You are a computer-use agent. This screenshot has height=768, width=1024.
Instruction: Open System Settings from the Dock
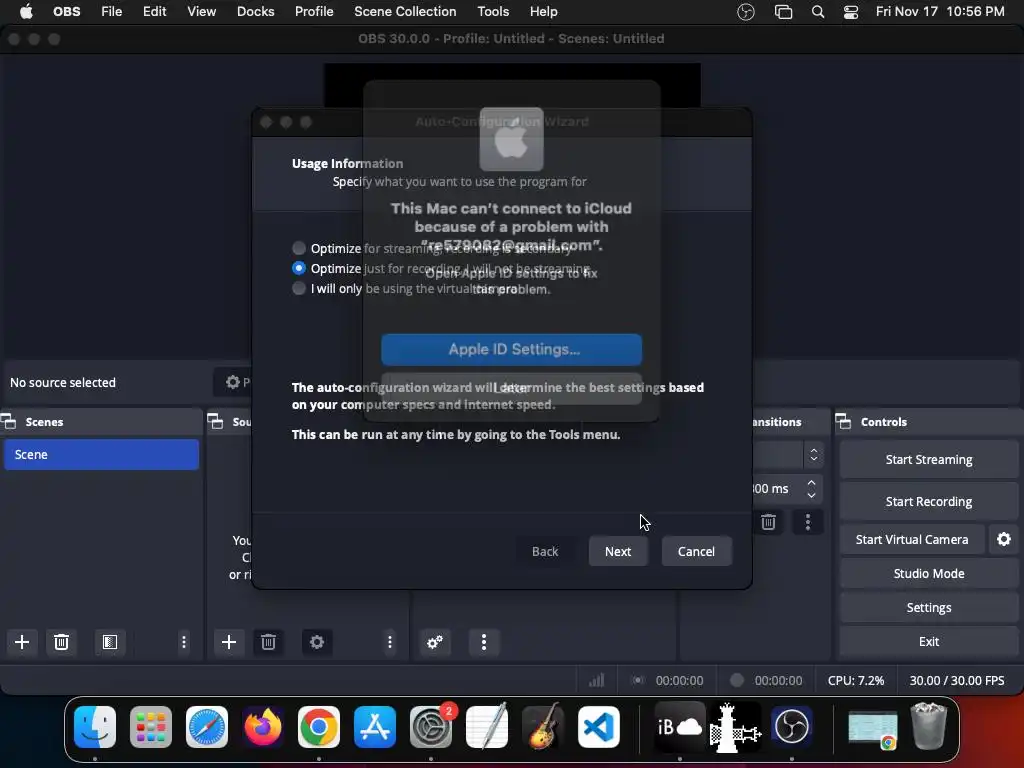[431, 727]
